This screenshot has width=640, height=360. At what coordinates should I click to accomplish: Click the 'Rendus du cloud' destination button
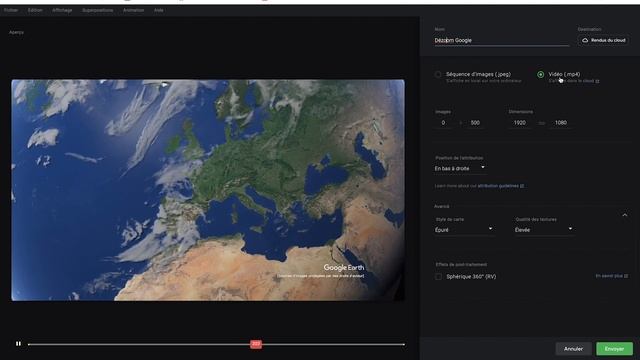coord(604,40)
